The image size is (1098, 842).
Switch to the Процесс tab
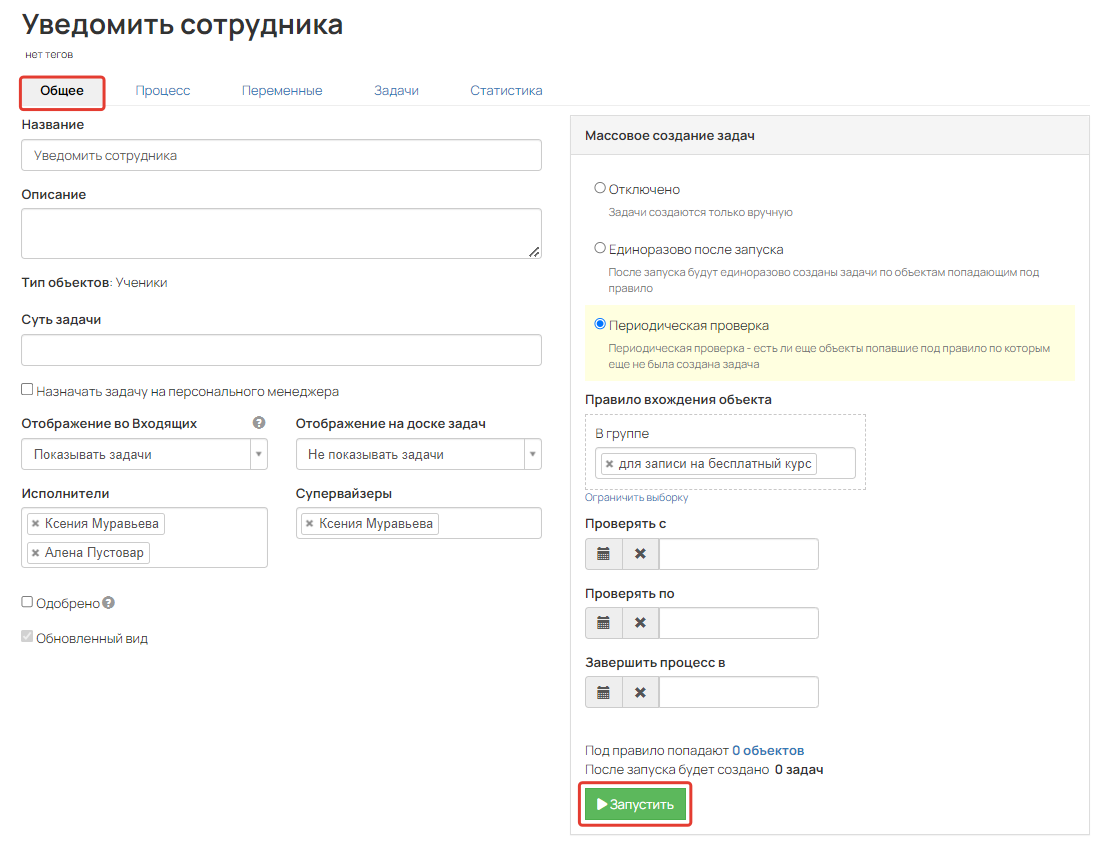[x=163, y=91]
